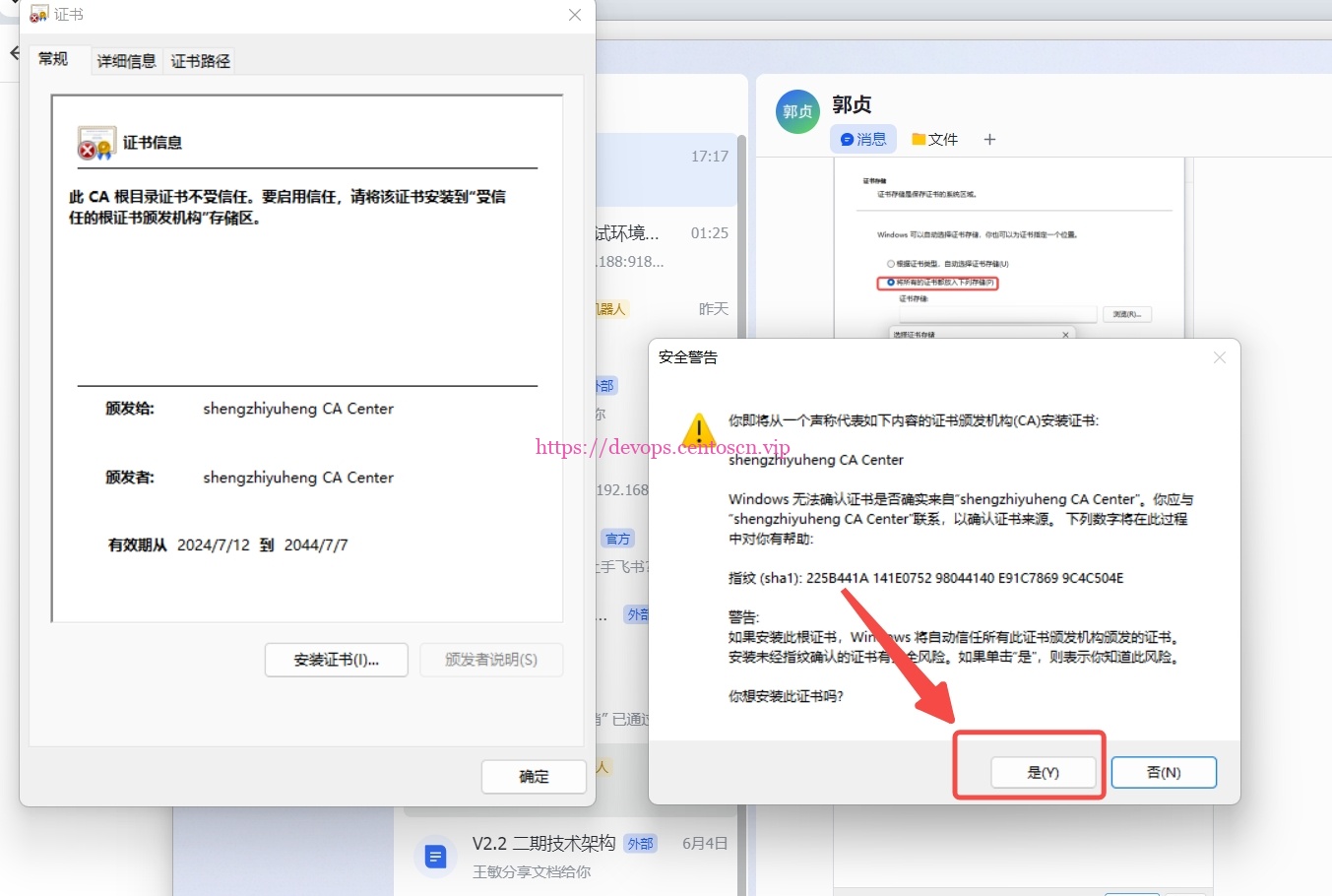Select the 常规 tab

click(x=53, y=59)
